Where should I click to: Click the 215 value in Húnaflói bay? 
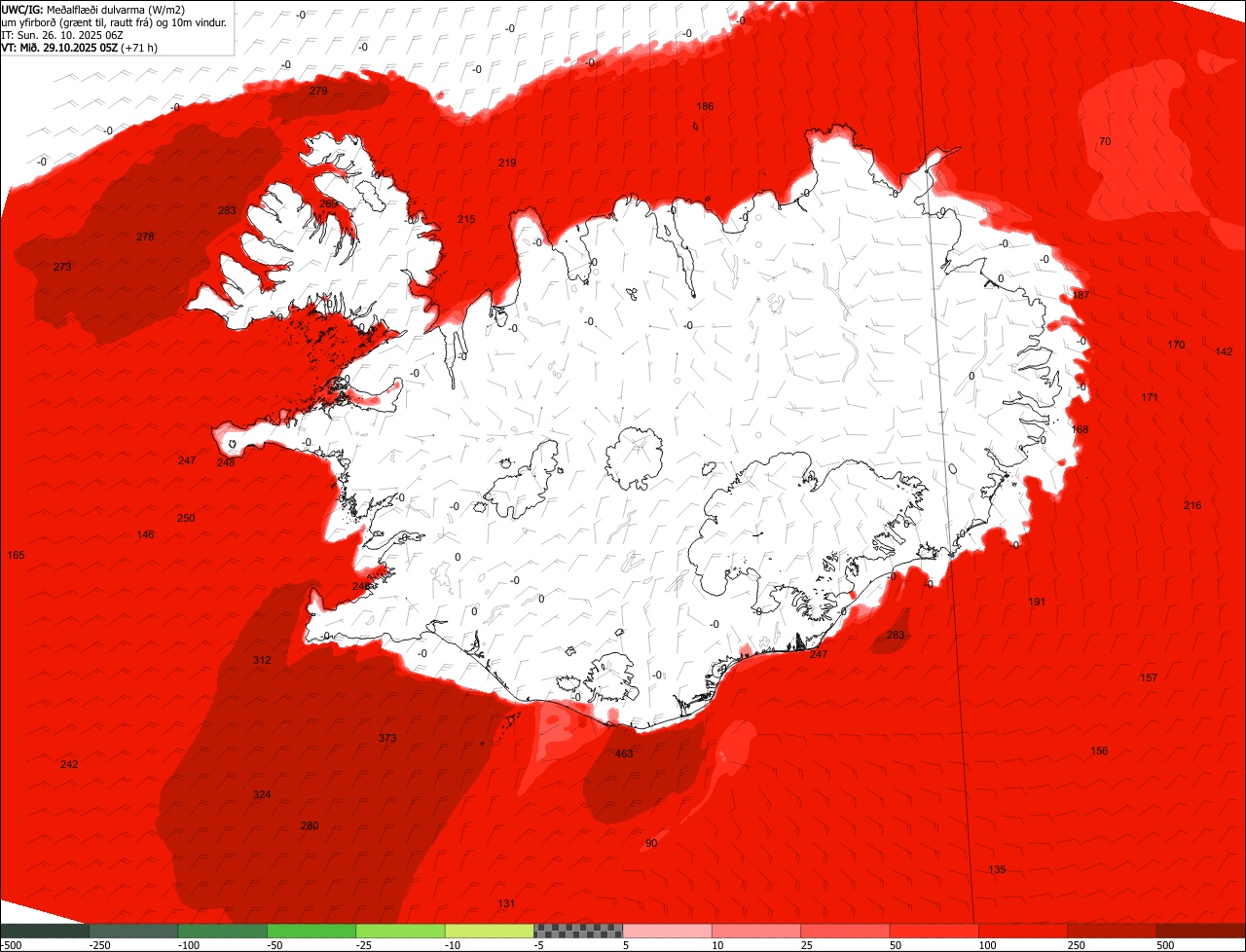pos(466,219)
